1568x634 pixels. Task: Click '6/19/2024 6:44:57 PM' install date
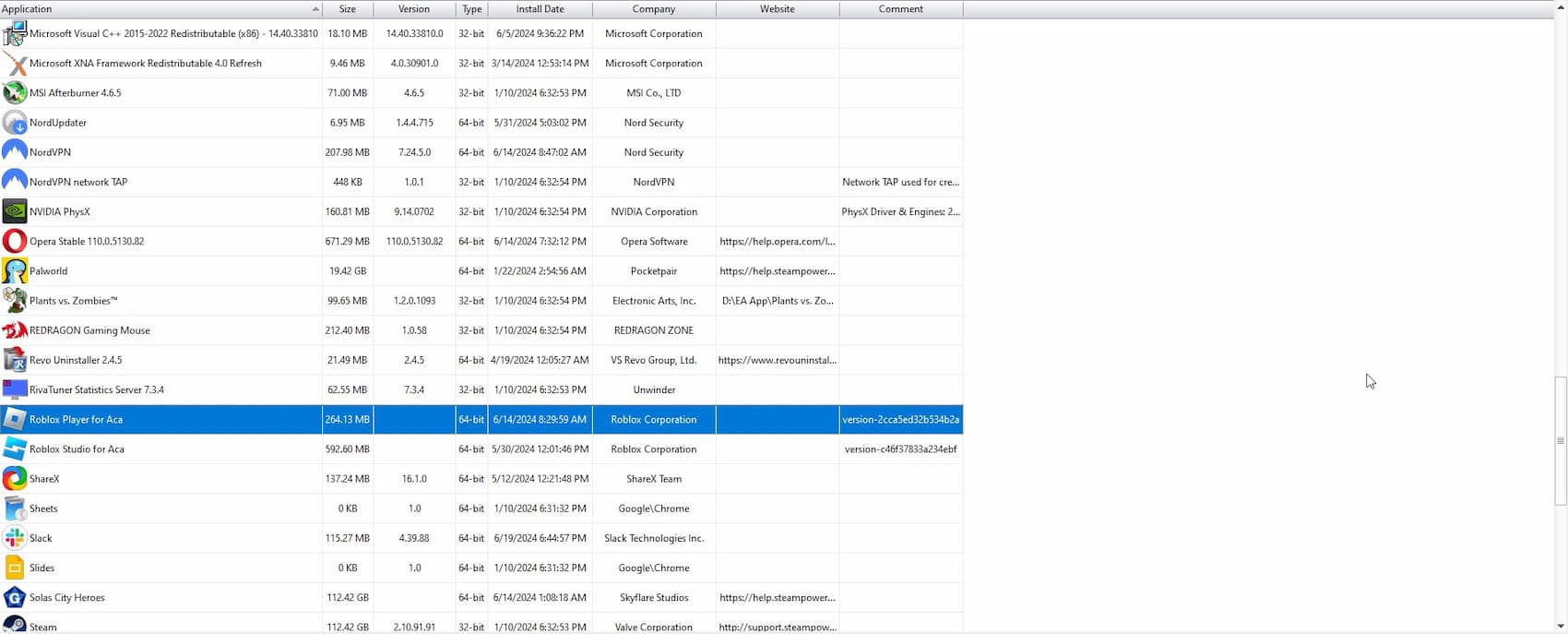[x=540, y=538]
